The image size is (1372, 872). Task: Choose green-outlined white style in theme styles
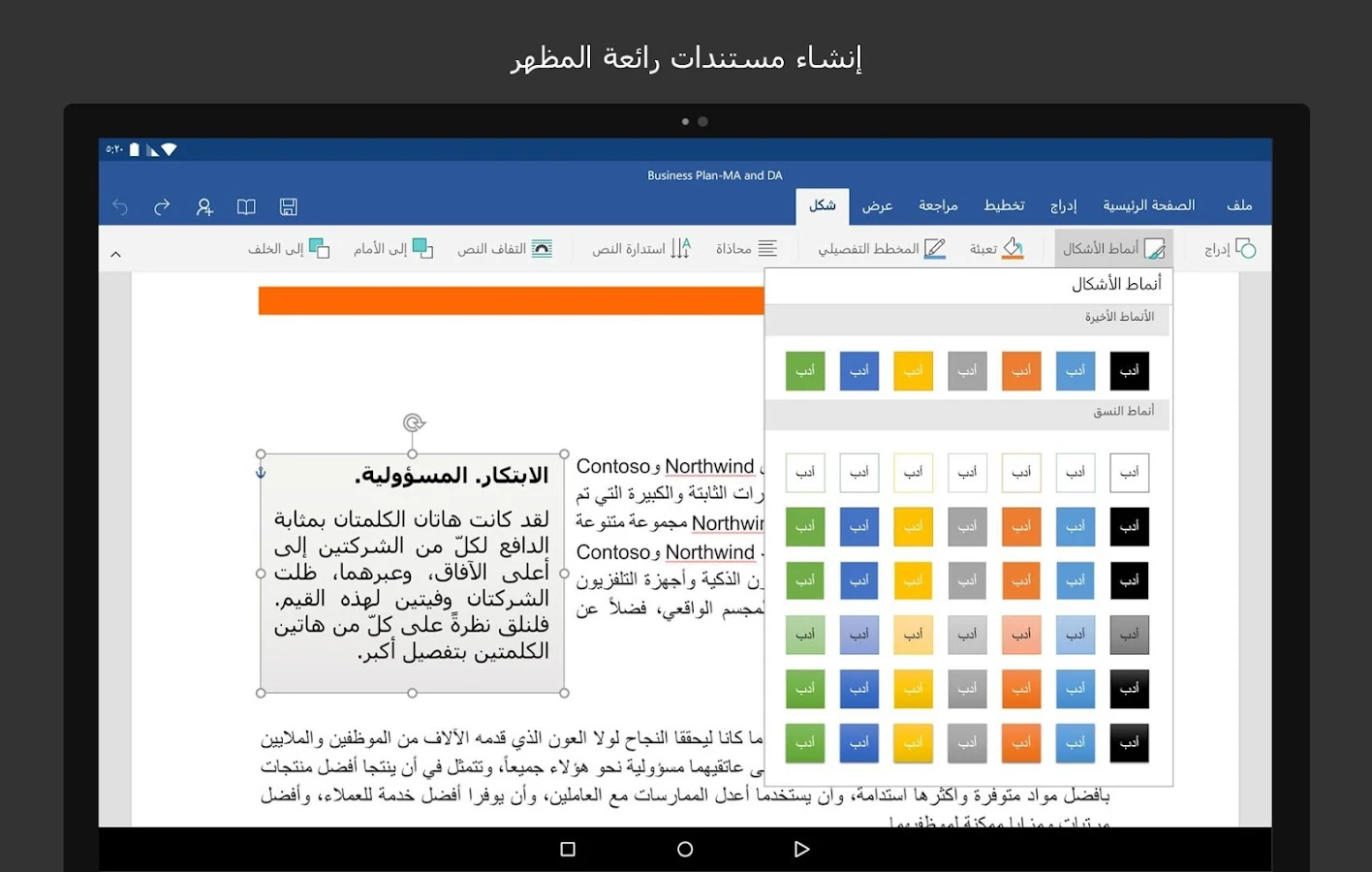click(x=805, y=473)
